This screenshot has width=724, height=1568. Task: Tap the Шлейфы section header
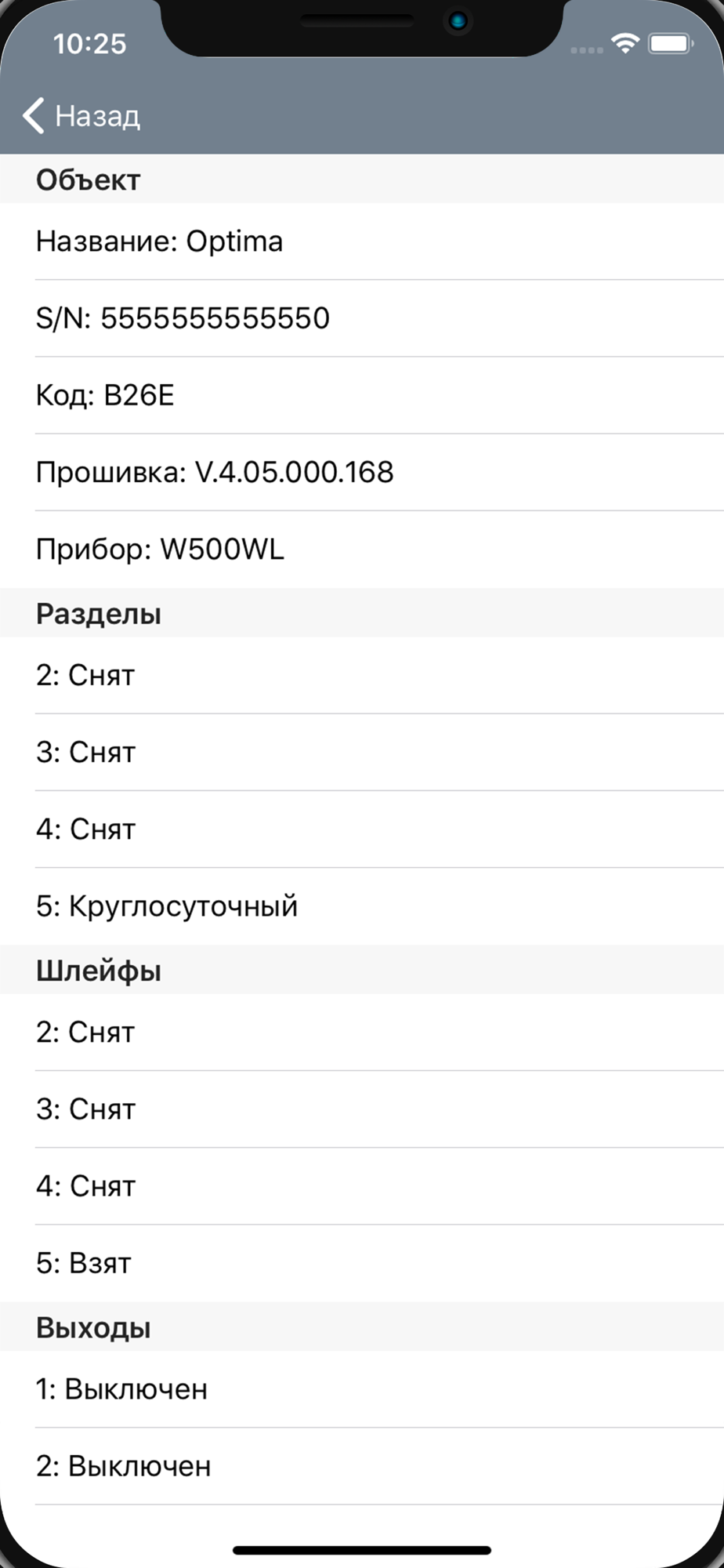pos(362,970)
